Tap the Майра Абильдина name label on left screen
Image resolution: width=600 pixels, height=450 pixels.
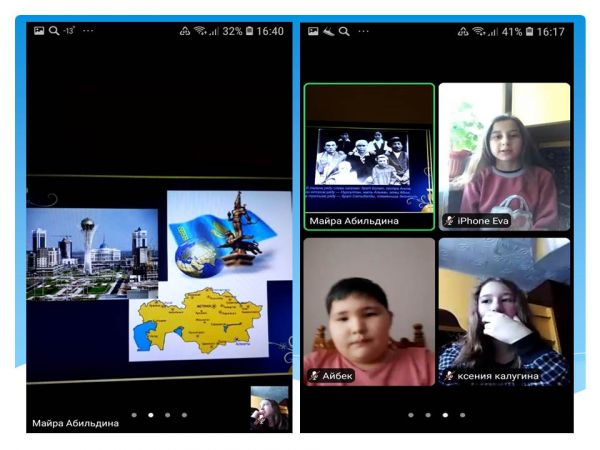(x=75, y=423)
